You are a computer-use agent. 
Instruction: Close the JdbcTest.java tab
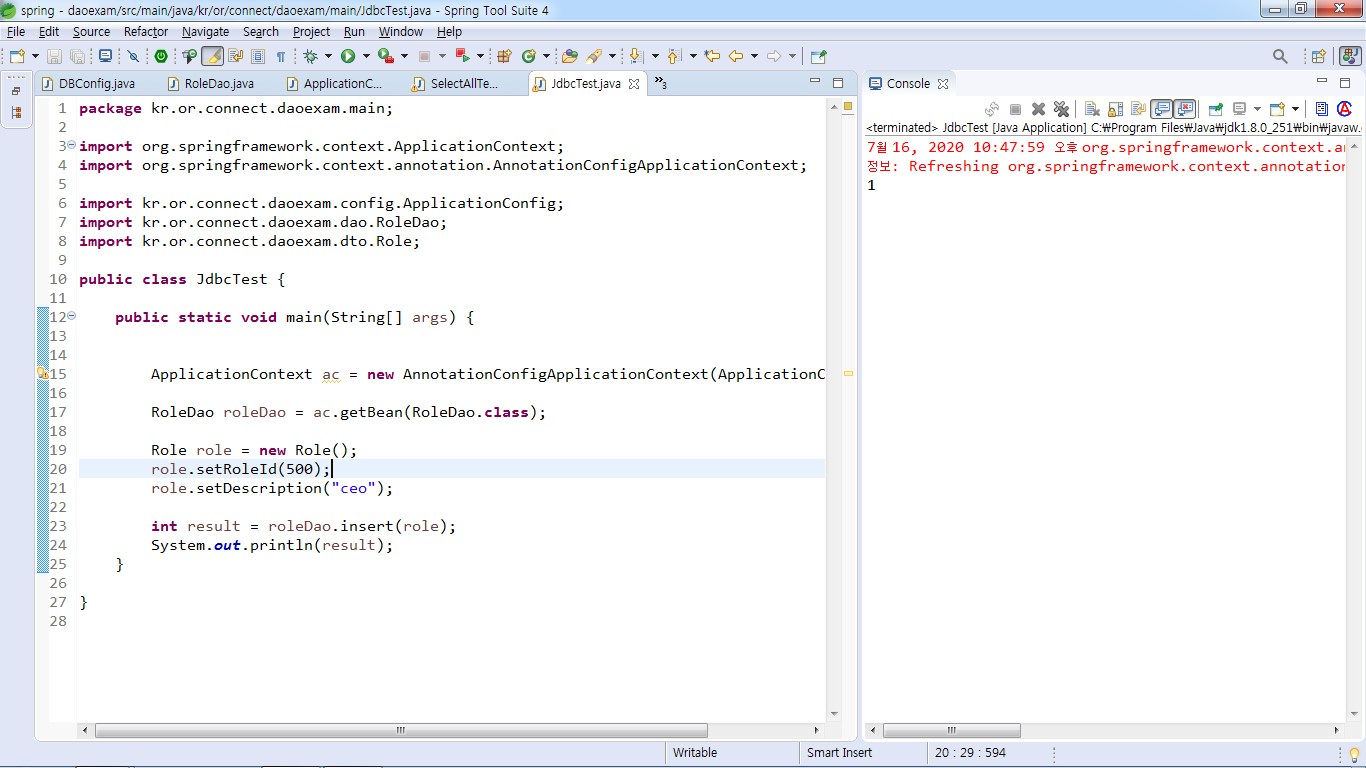tap(634, 84)
